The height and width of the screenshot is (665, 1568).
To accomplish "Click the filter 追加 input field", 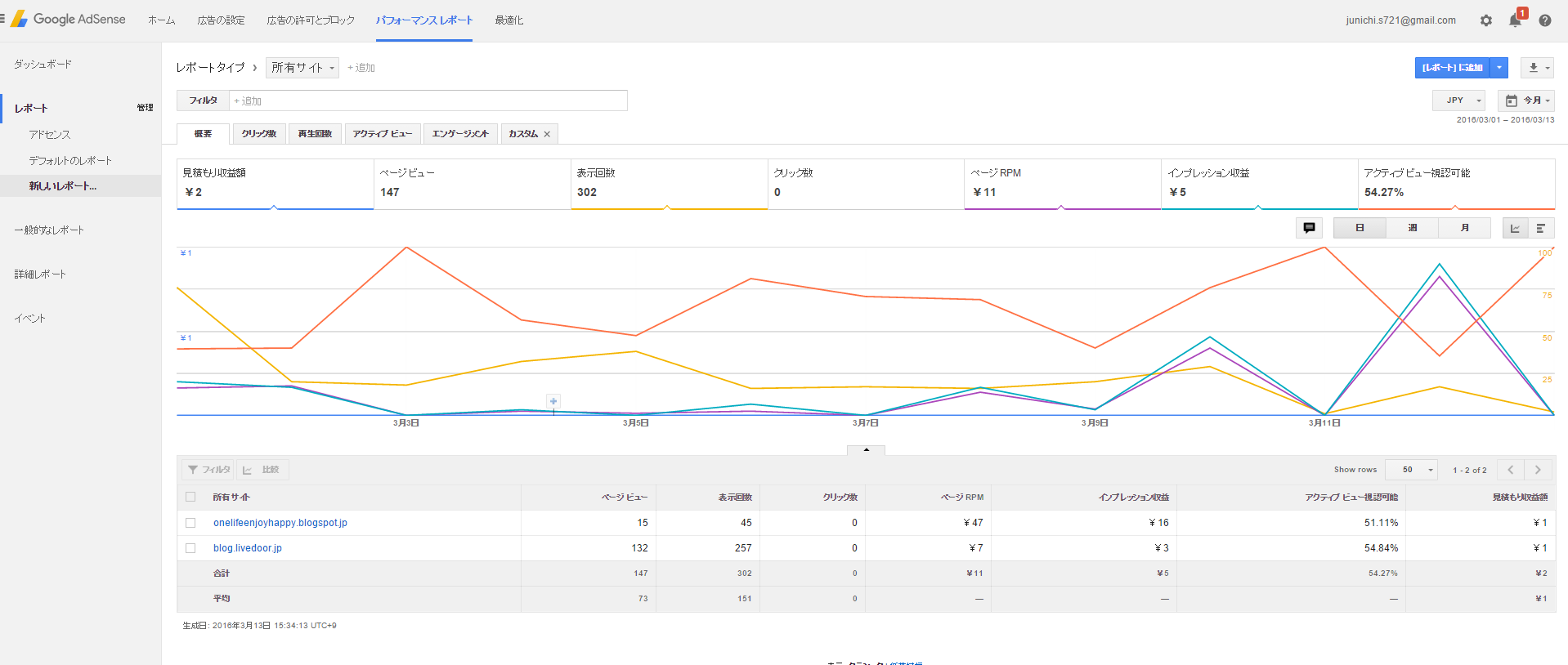I will [x=428, y=100].
